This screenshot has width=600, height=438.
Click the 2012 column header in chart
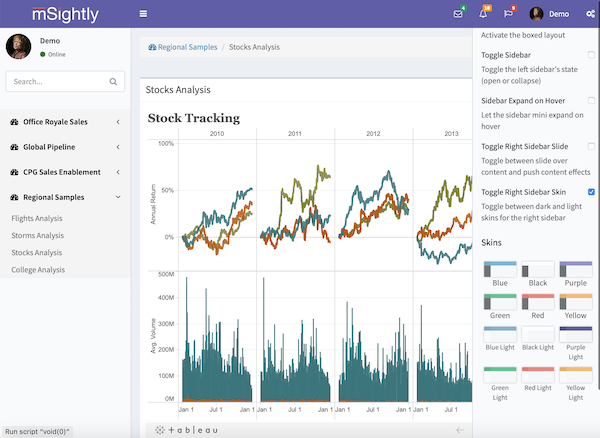pos(373,134)
